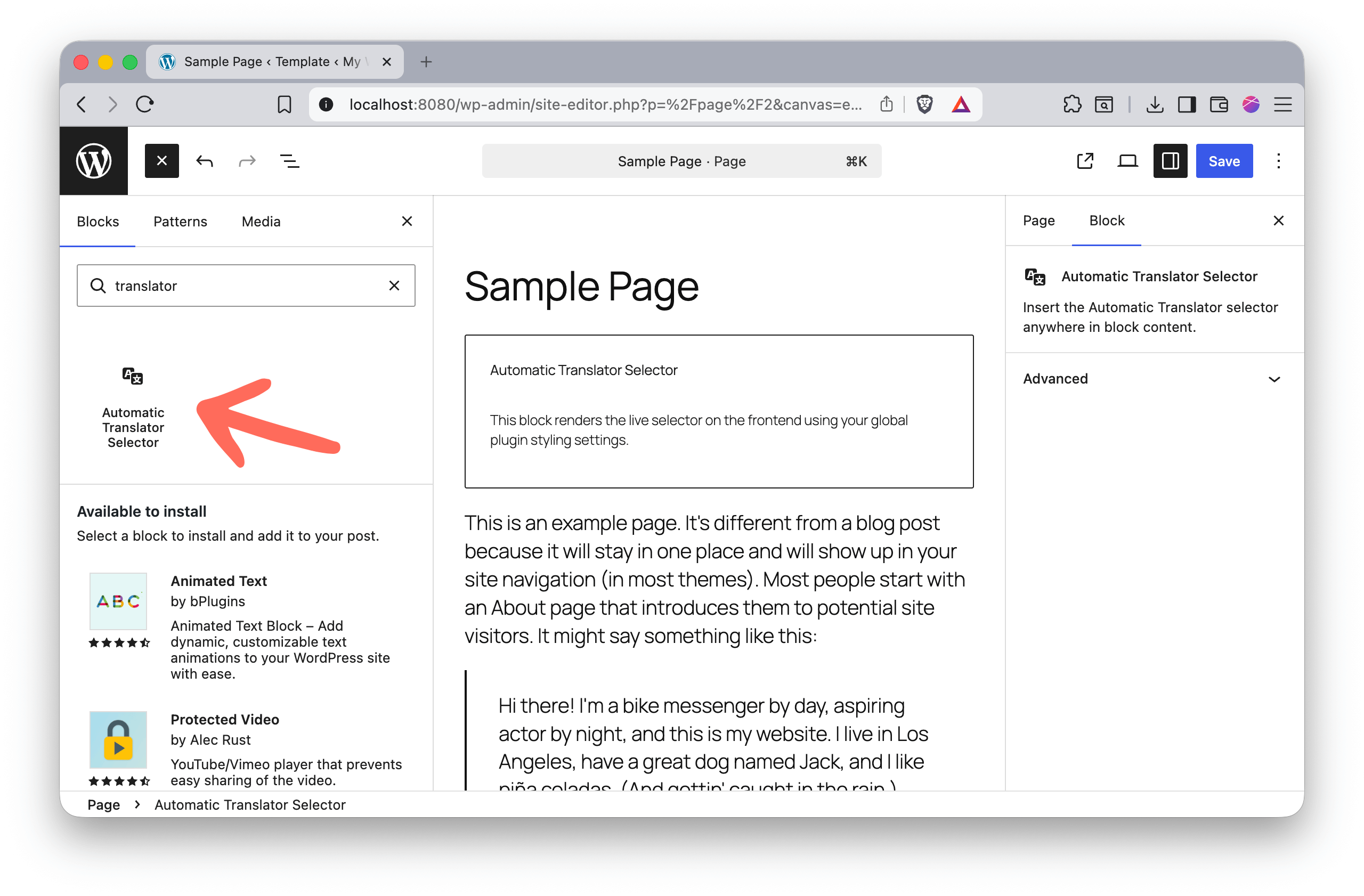Open the browser profile avatar
This screenshot has width=1364, height=896.
pos(1251,104)
